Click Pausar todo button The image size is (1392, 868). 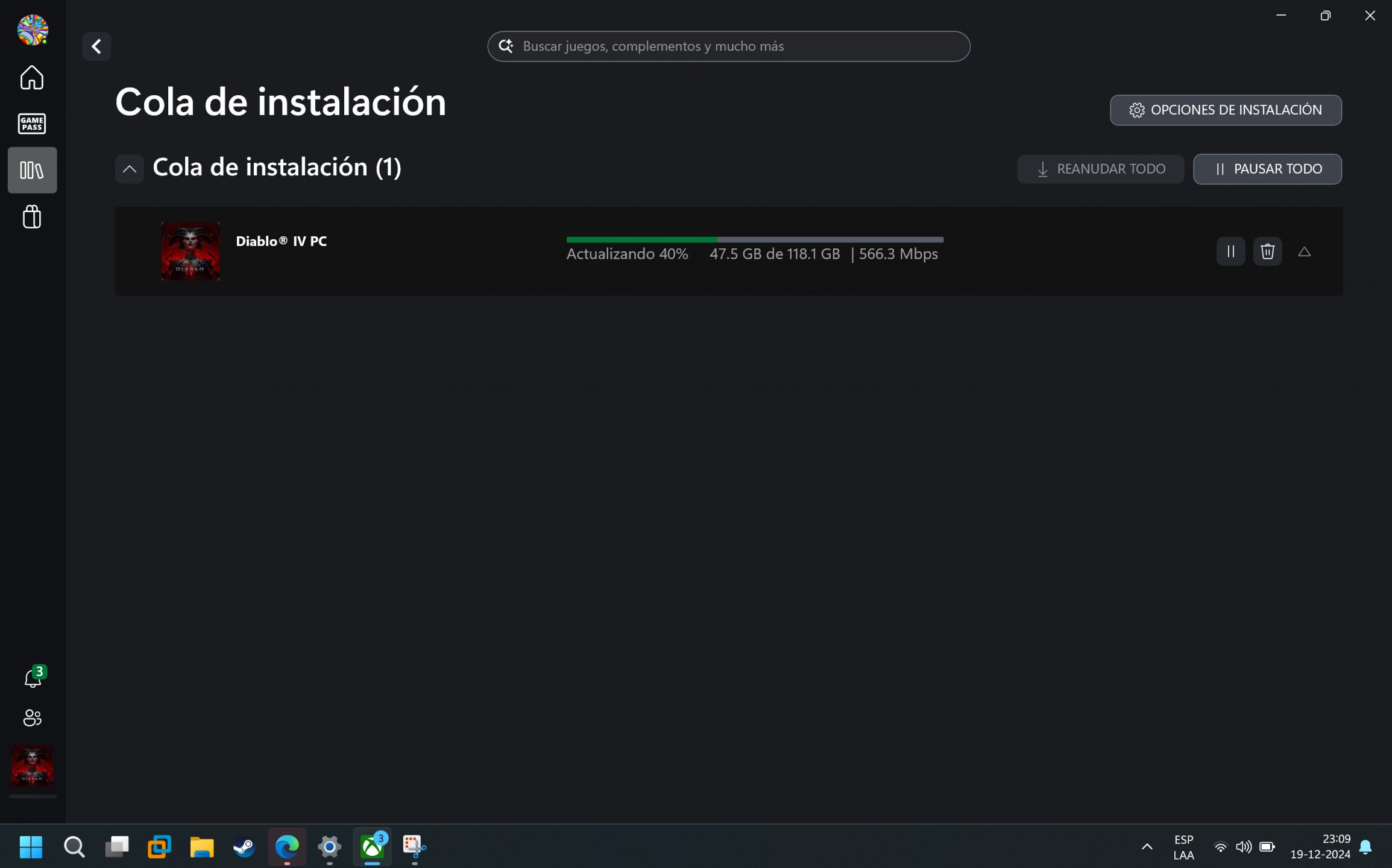click(1267, 169)
